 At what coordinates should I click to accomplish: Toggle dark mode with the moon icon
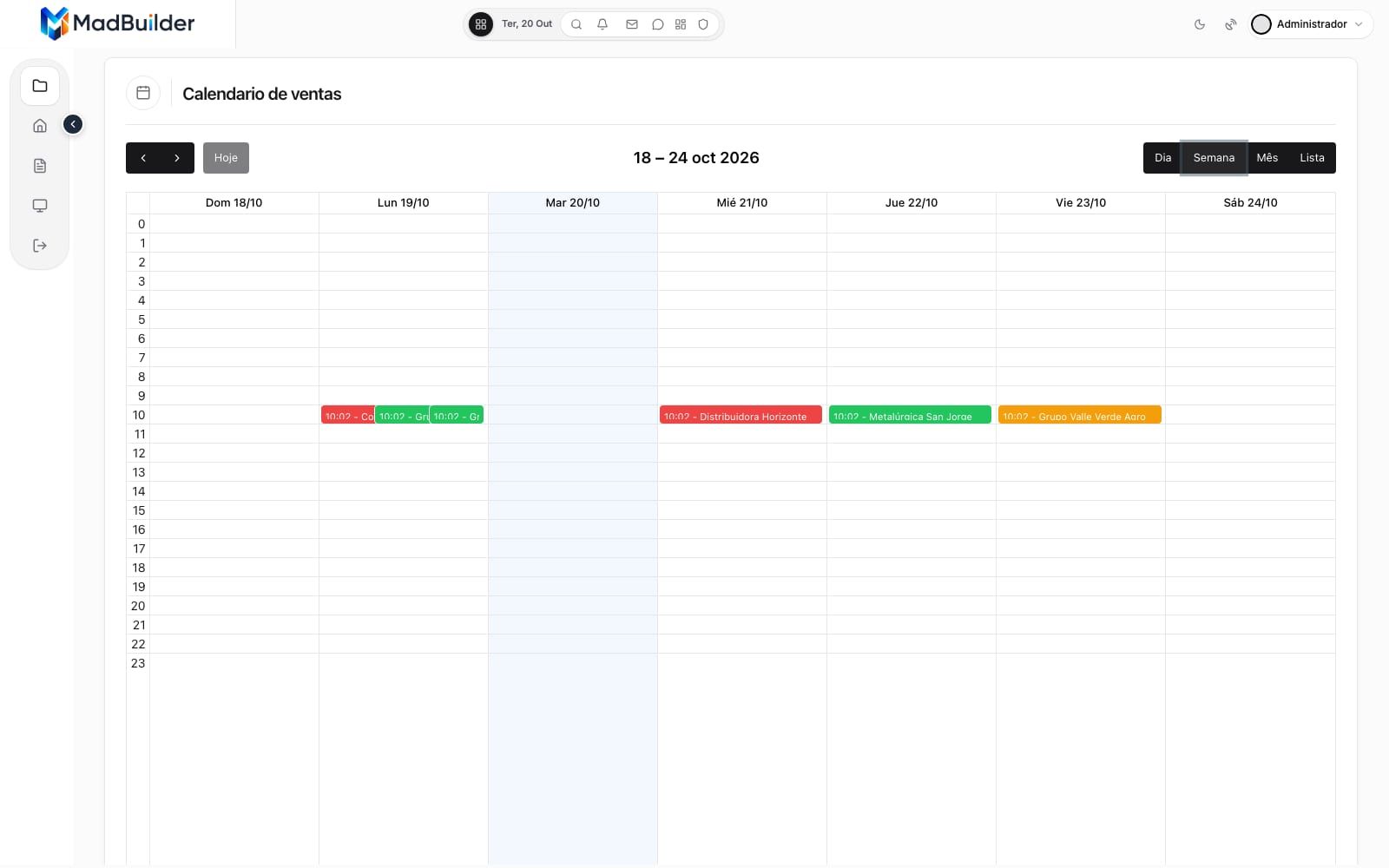pyautogui.click(x=1200, y=24)
